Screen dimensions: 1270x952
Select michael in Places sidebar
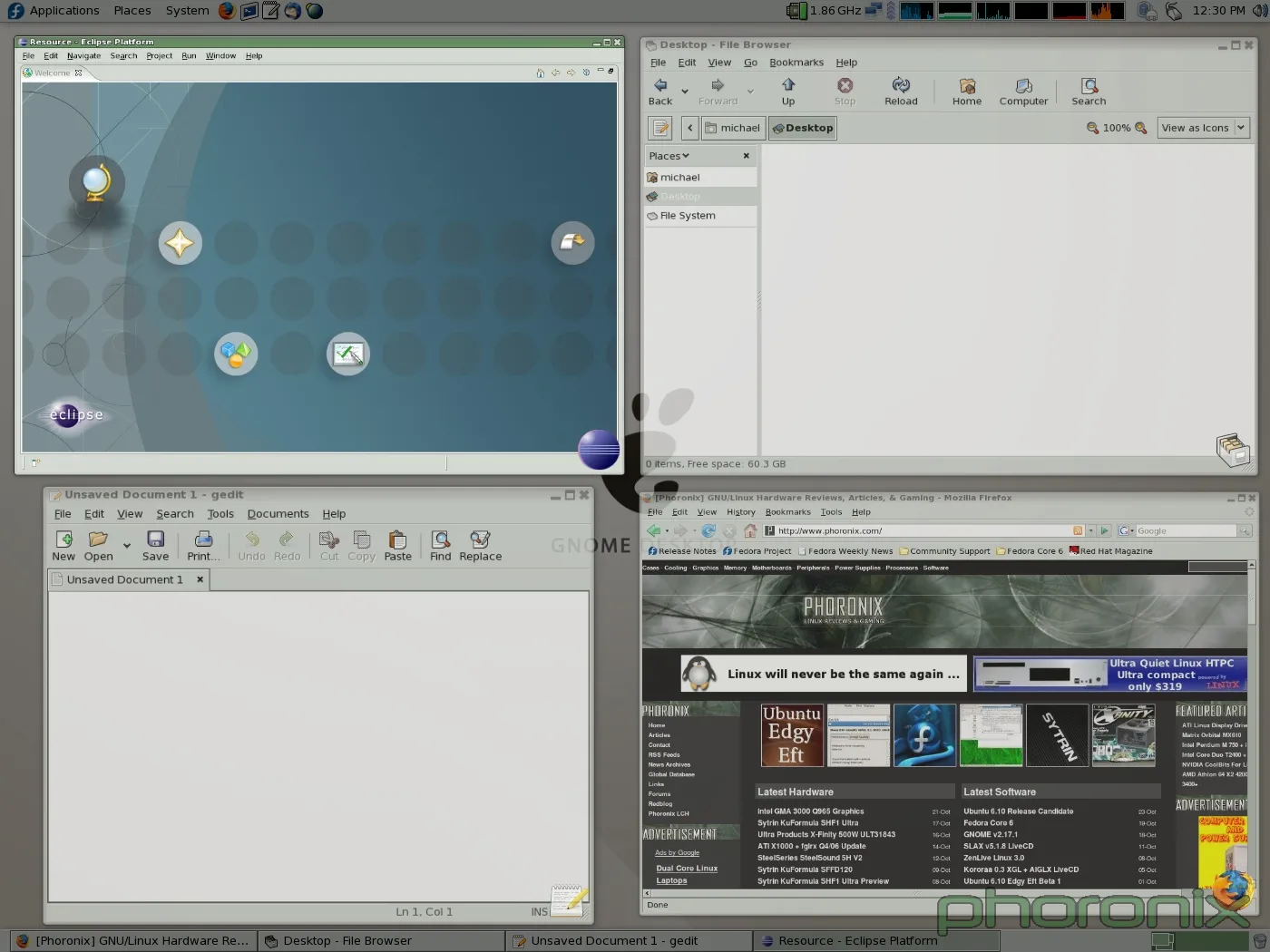click(700, 178)
